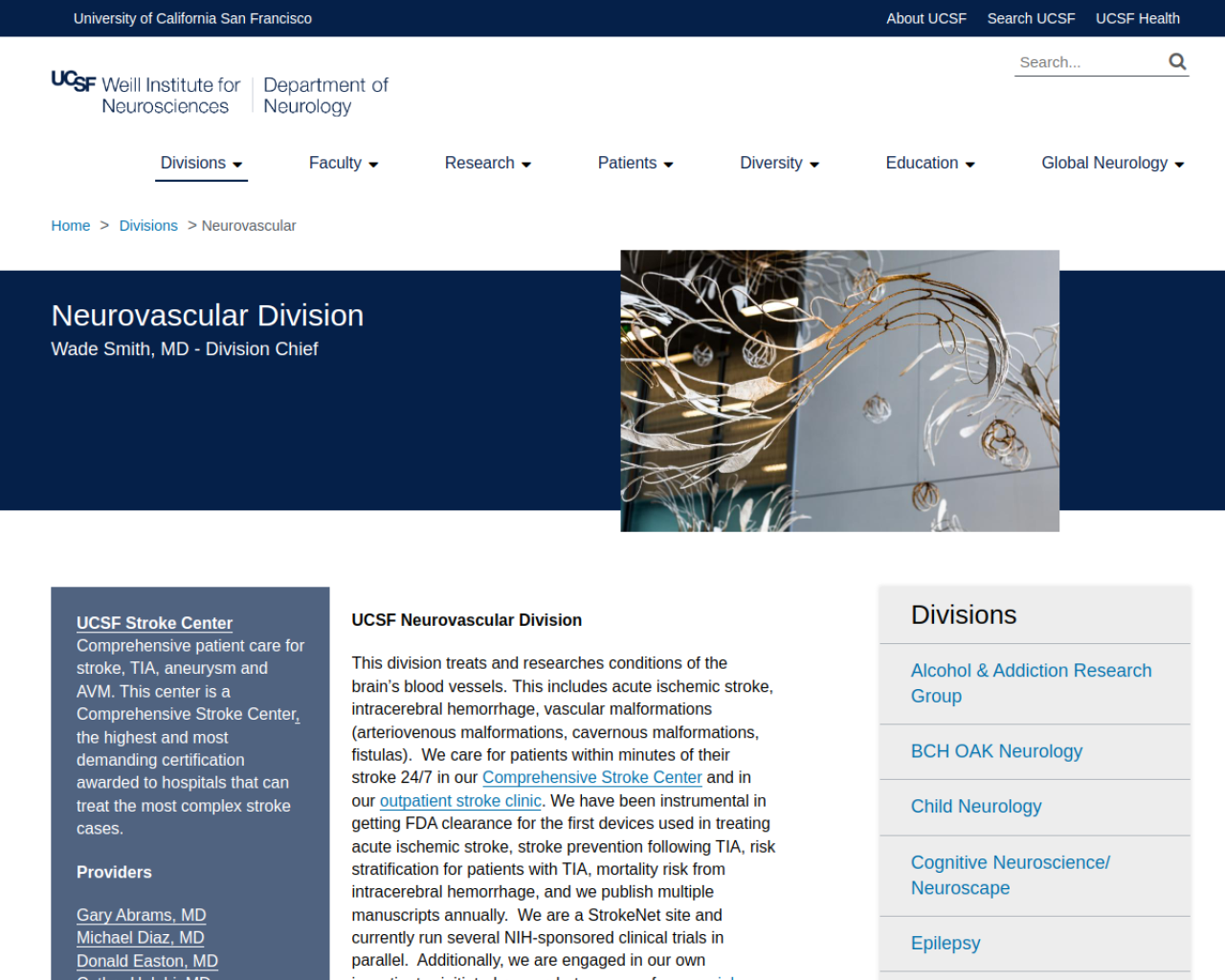Open UCSF Stroke Center sidebar link

(154, 623)
